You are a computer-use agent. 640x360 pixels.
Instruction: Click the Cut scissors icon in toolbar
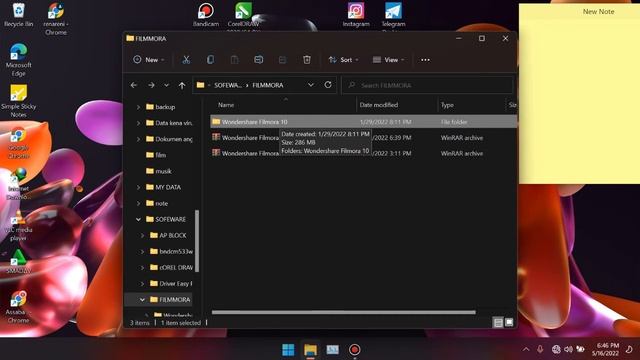pos(186,60)
